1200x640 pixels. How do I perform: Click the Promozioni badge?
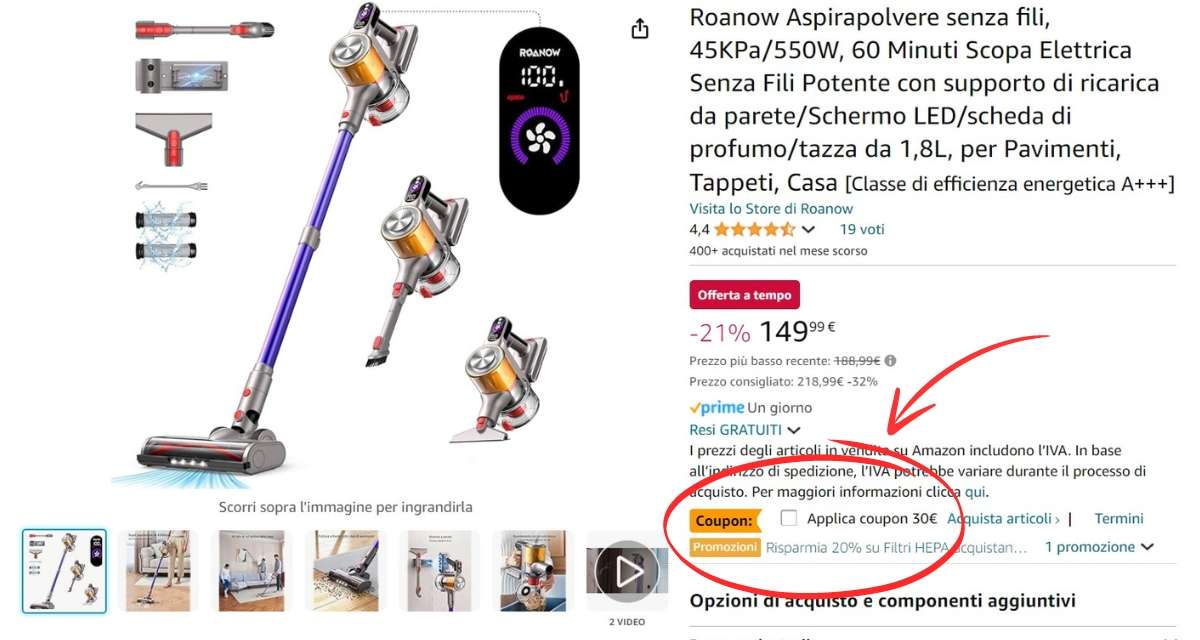point(725,547)
